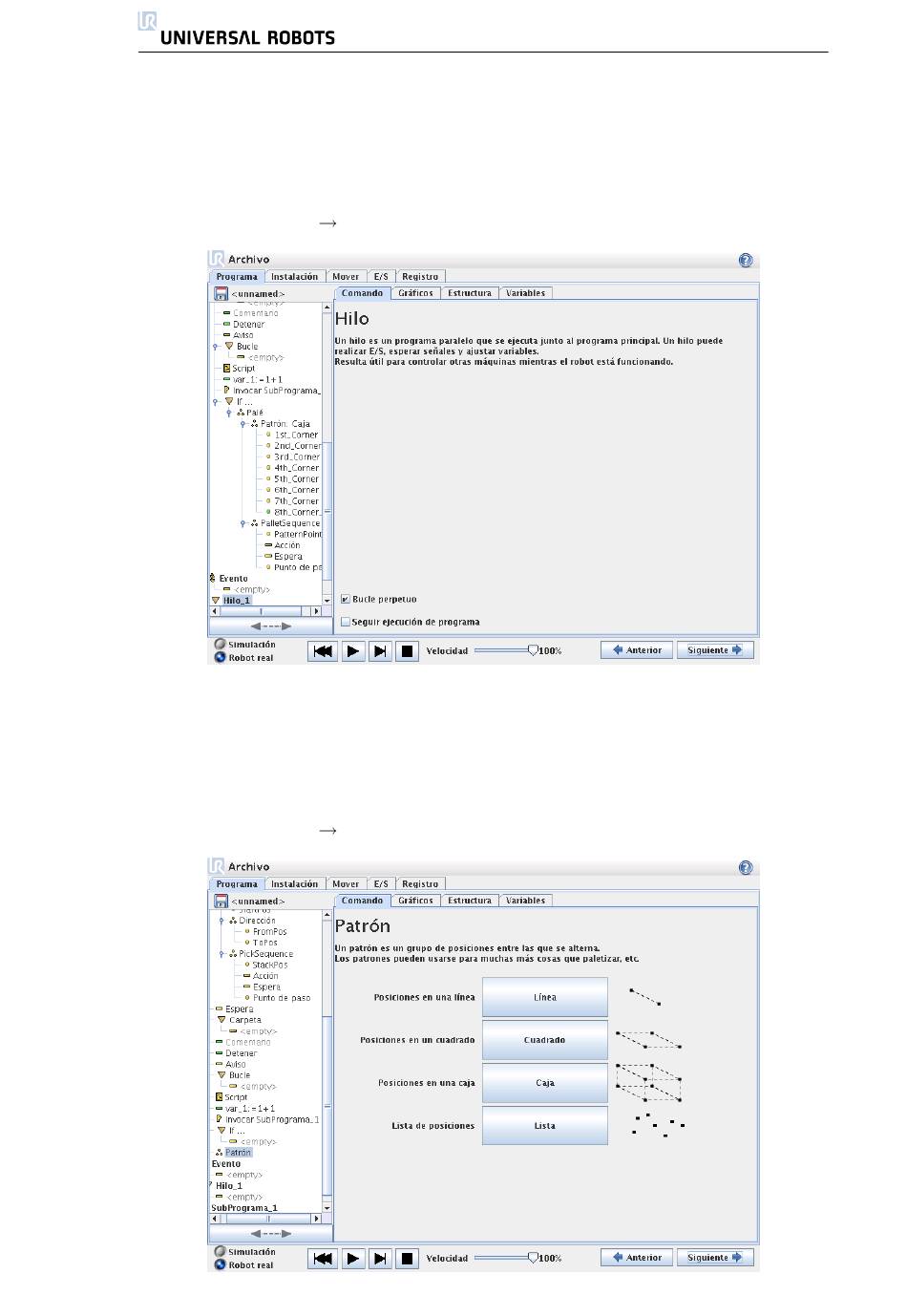The image size is (907, 1316).
Task: Collapse the Dirección node expander
Action: click(222, 921)
